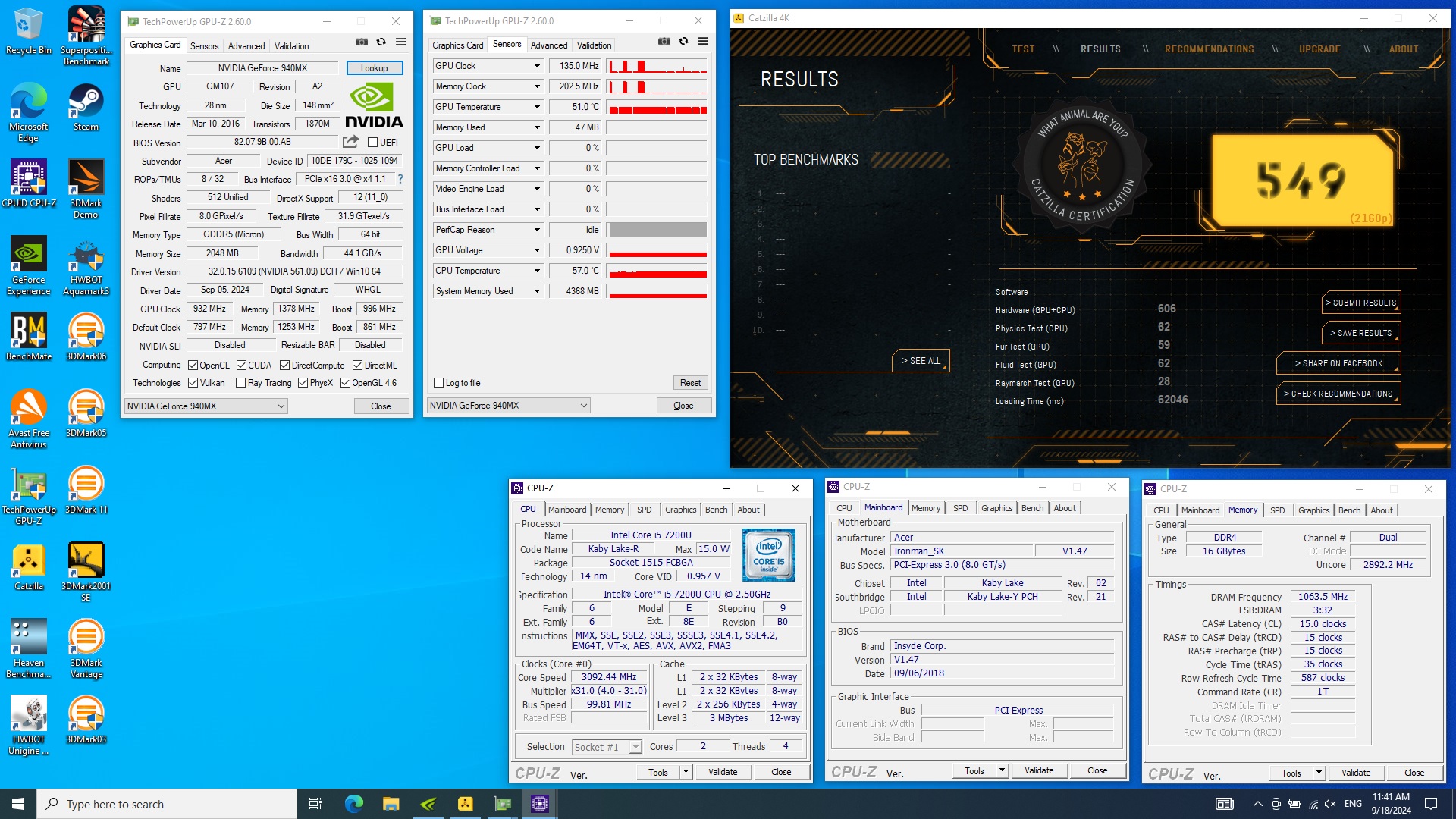Click SUBMIT RESULTS in Catzilla

(x=1362, y=303)
